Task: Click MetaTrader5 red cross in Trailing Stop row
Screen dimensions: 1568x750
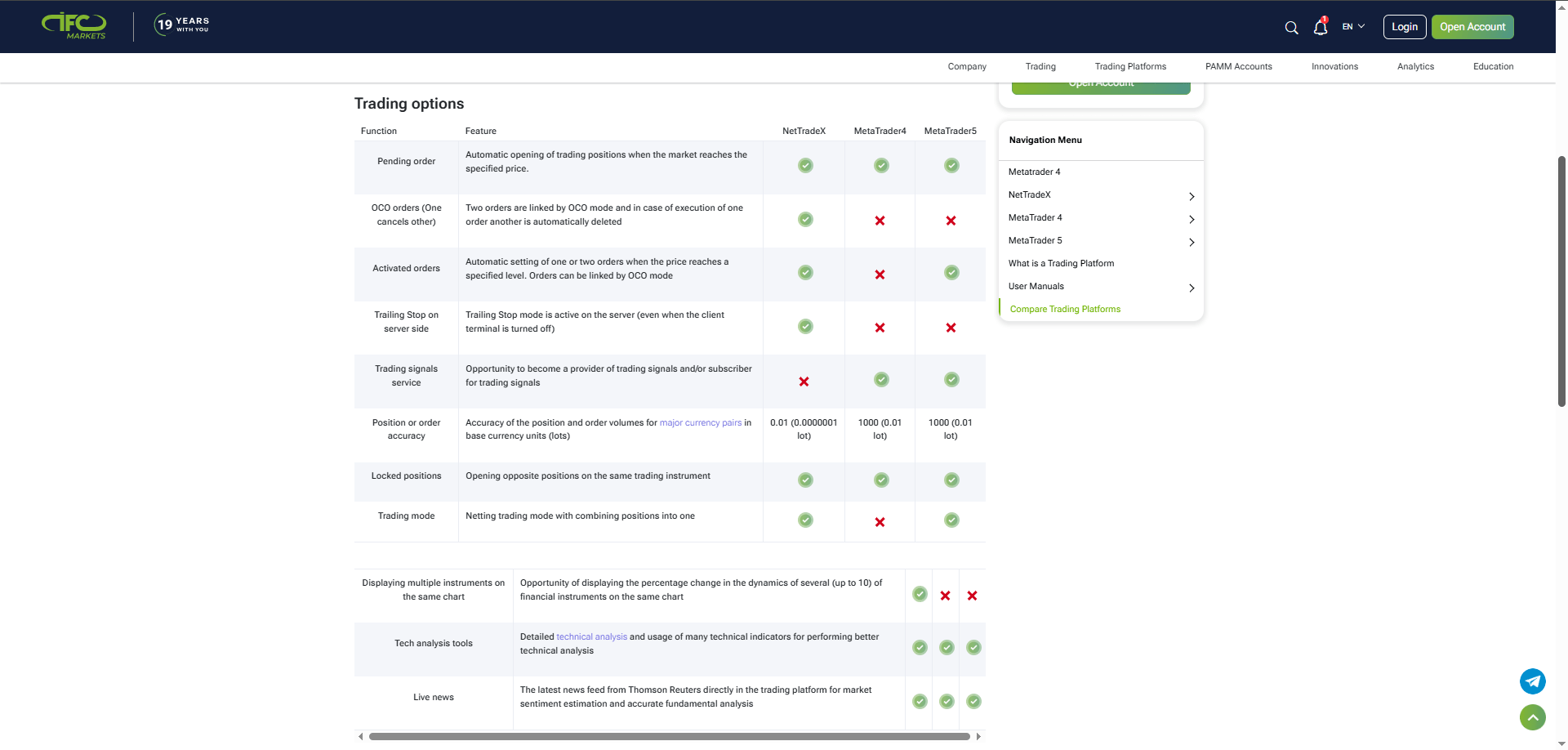Action: [951, 328]
